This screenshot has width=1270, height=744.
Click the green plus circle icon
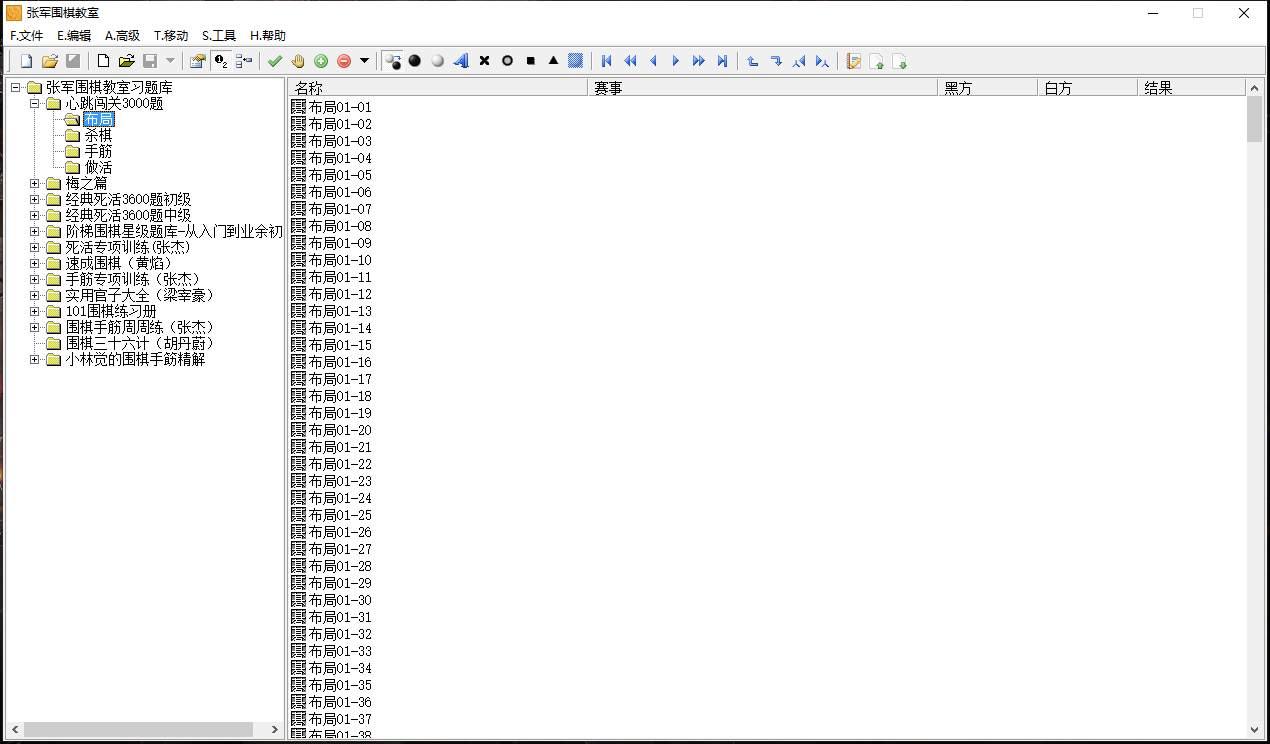[x=321, y=61]
